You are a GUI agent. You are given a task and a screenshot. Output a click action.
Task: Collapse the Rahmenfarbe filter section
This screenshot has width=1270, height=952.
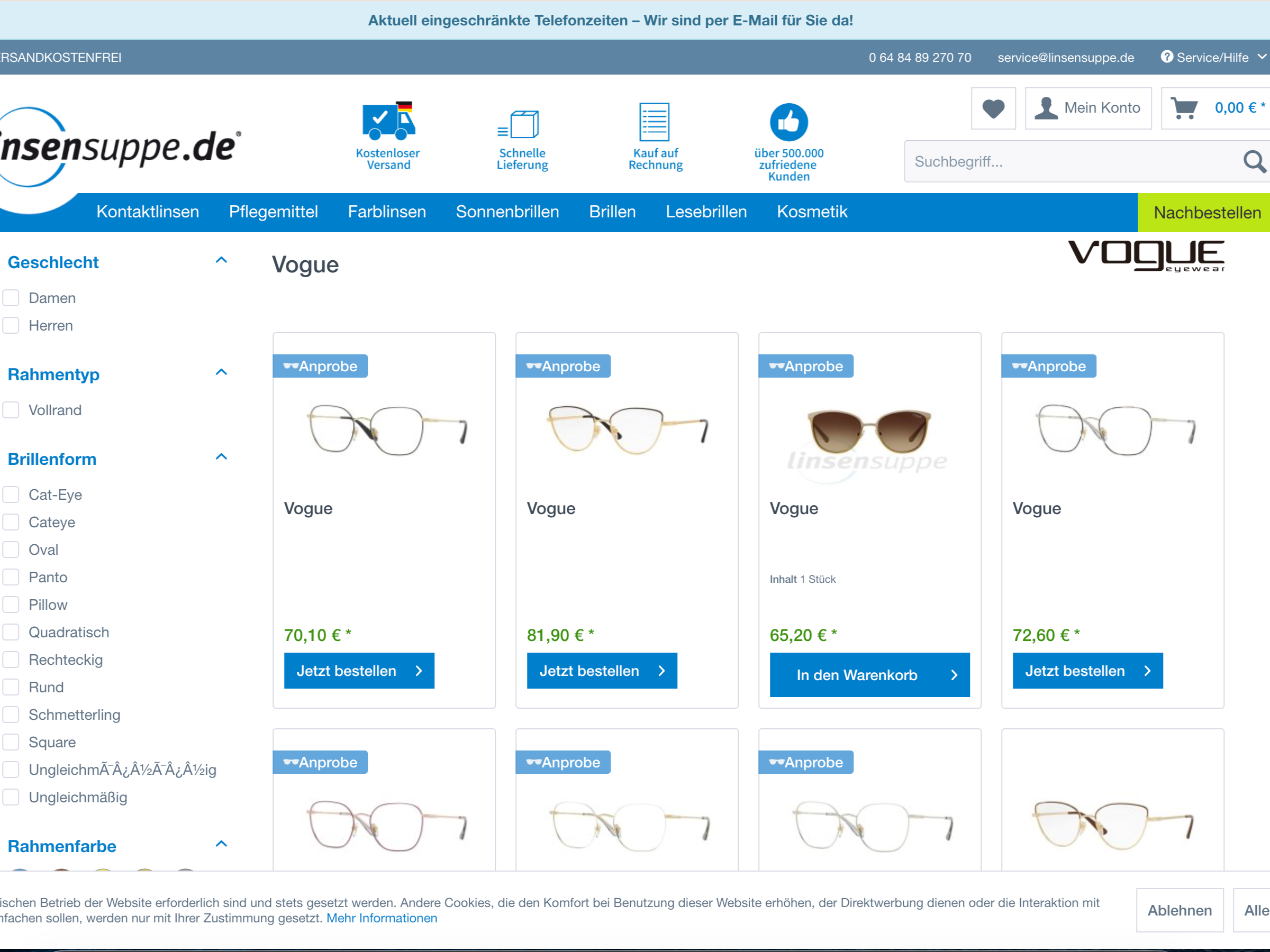click(222, 844)
